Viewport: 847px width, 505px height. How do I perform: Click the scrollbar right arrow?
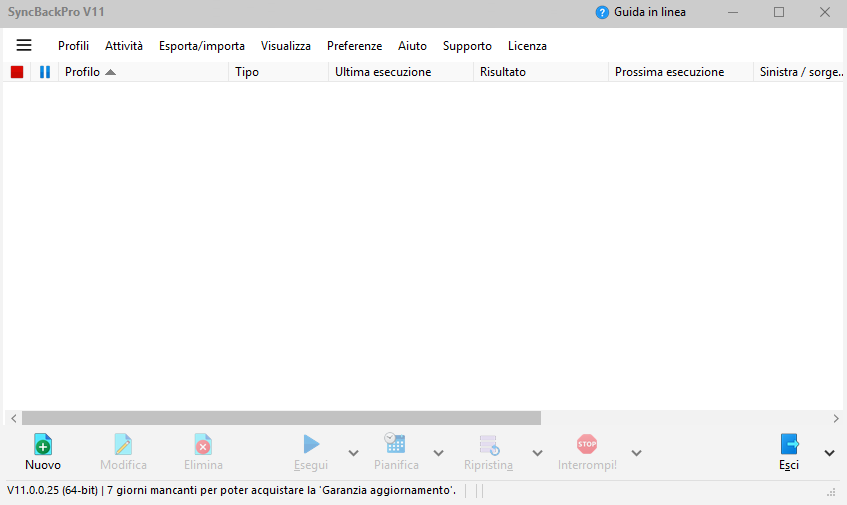[836, 418]
